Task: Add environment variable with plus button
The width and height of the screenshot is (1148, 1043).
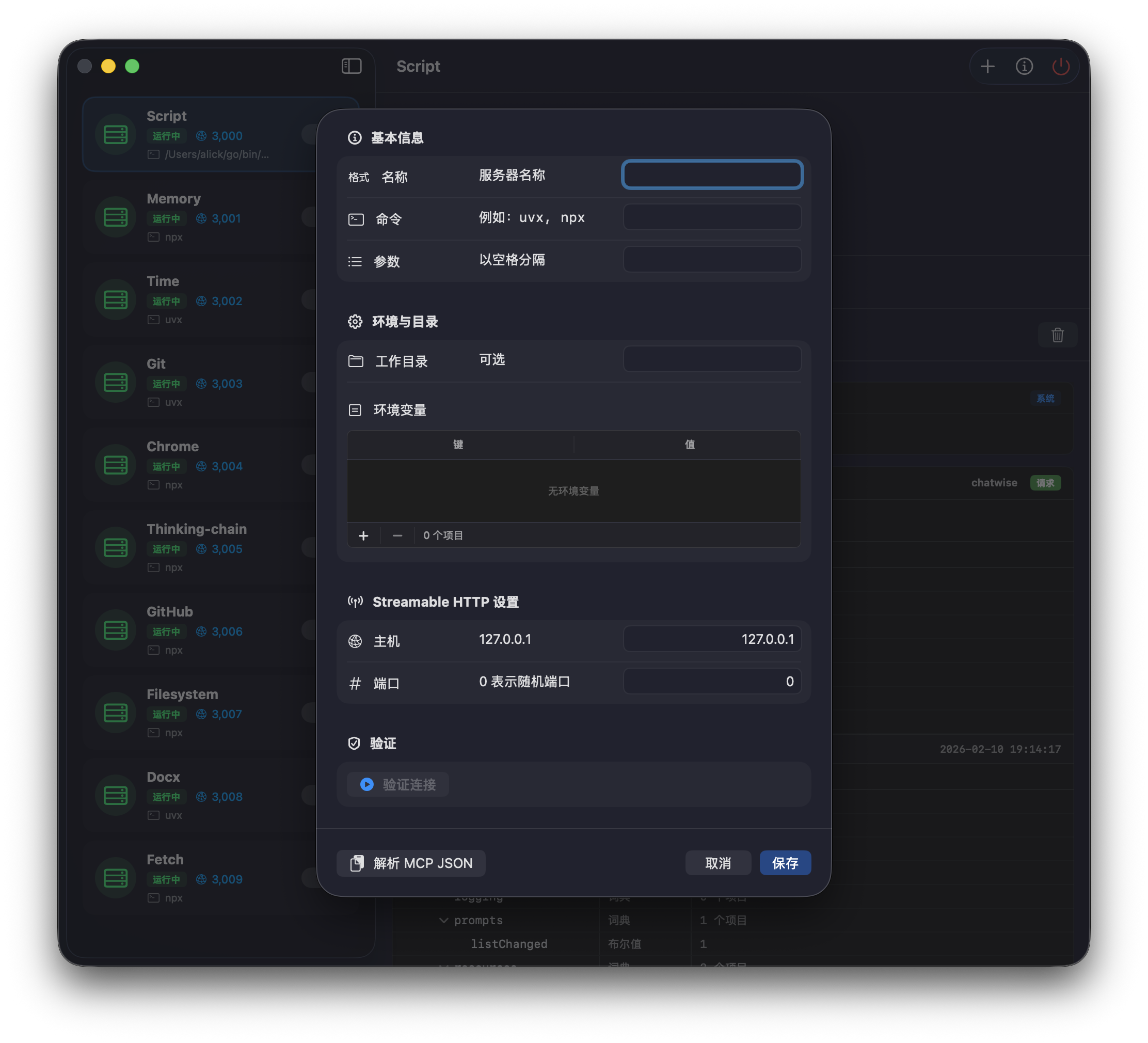Action: [x=363, y=535]
